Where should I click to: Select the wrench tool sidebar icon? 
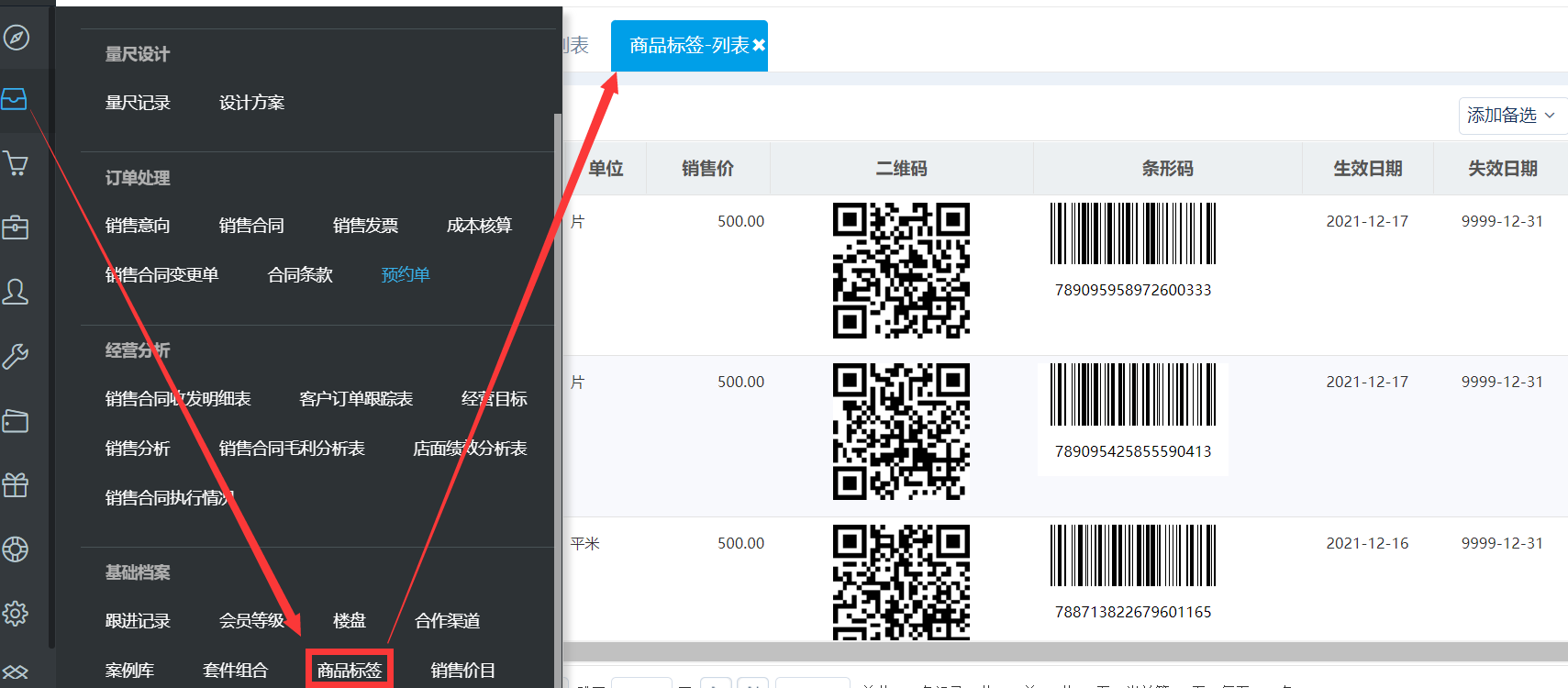[16, 356]
